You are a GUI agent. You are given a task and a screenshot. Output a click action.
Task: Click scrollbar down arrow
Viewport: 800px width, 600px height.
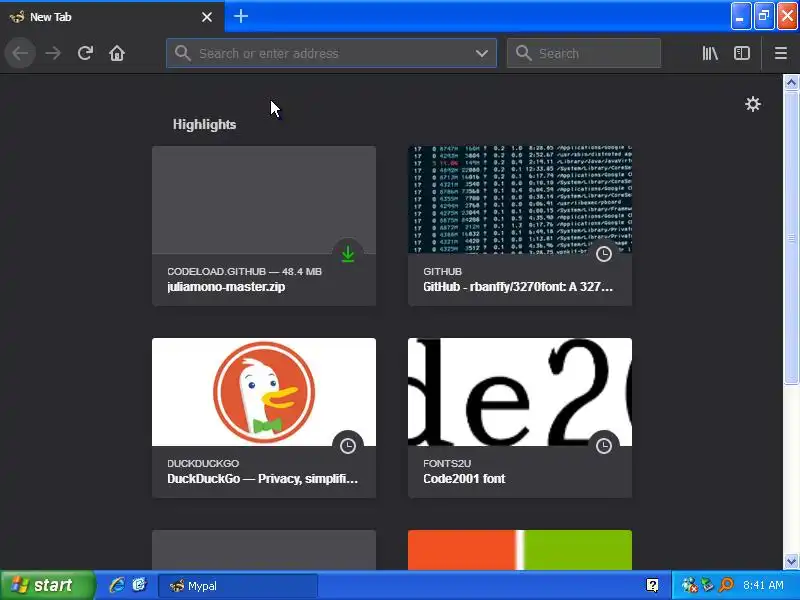(791, 561)
